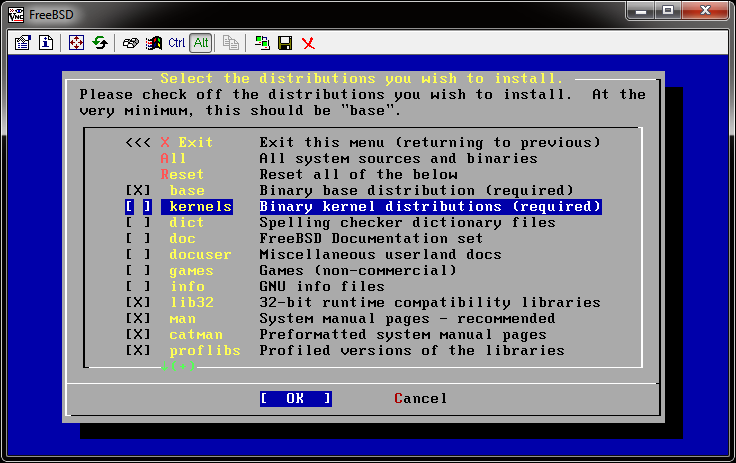Switch viewer to full screen mode
The width and height of the screenshot is (736, 463).
click(x=76, y=43)
